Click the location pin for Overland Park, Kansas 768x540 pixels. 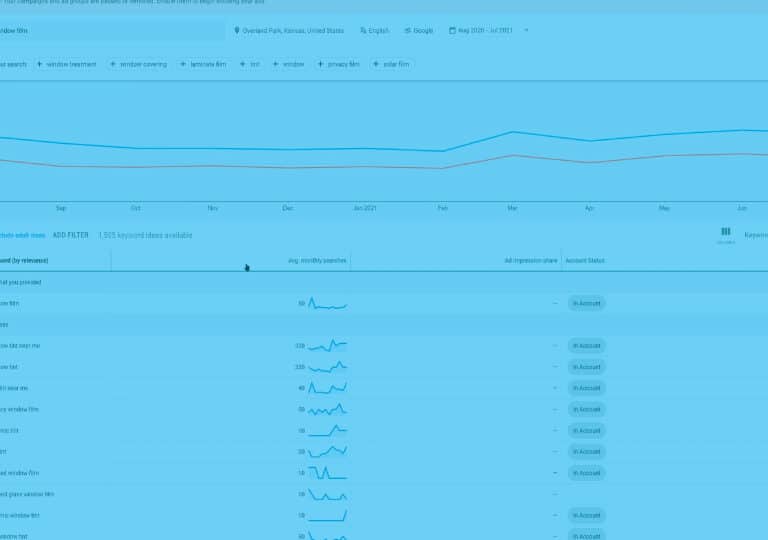(237, 31)
